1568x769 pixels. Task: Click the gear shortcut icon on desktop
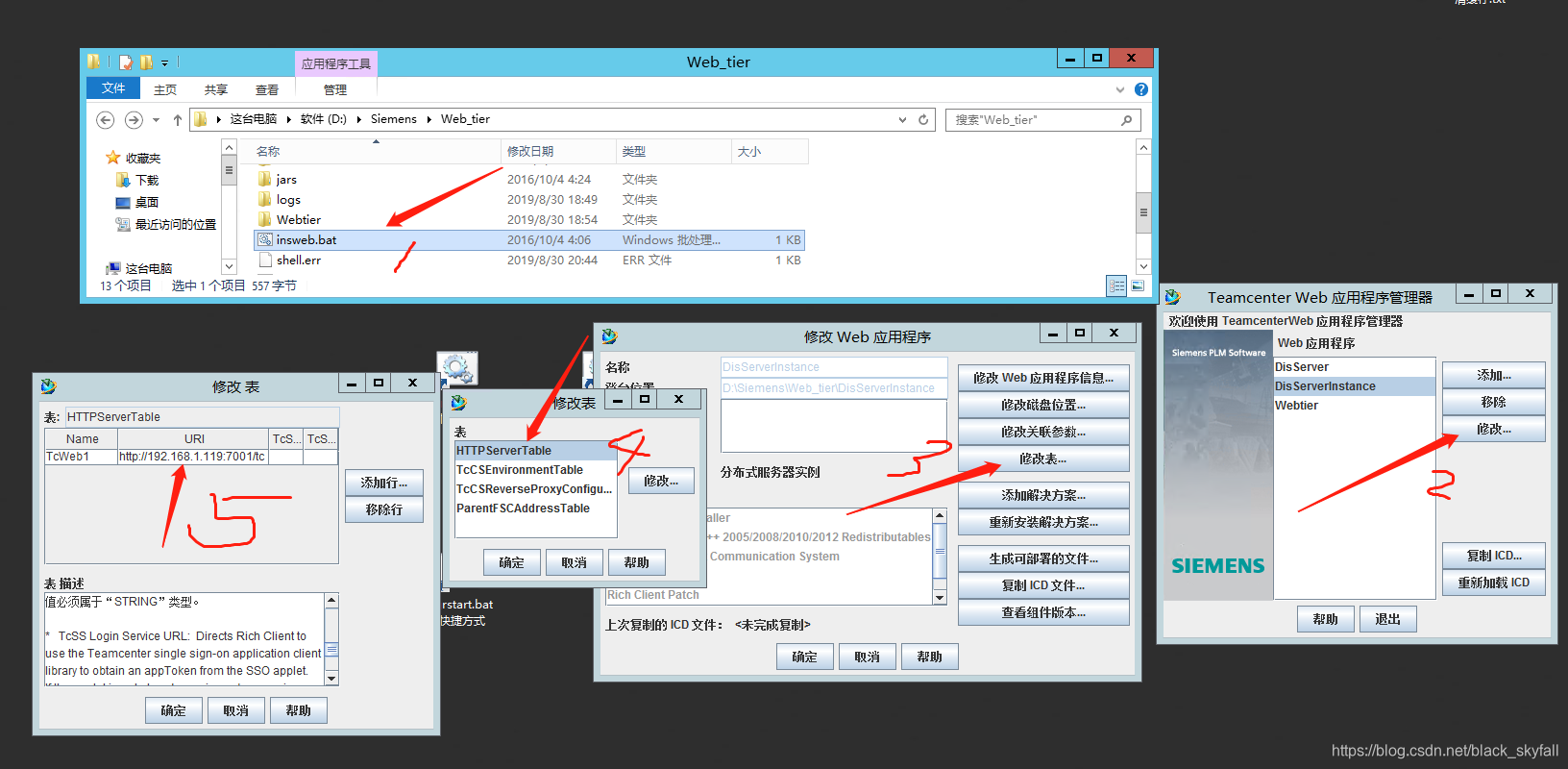(x=457, y=368)
